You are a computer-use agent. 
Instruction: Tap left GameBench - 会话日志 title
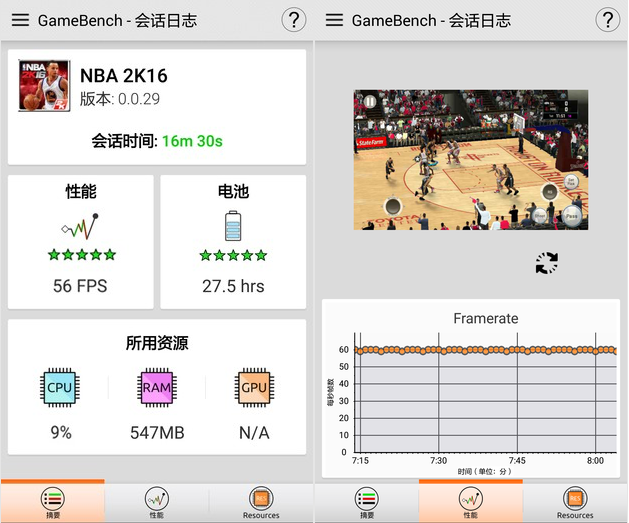(x=118, y=20)
